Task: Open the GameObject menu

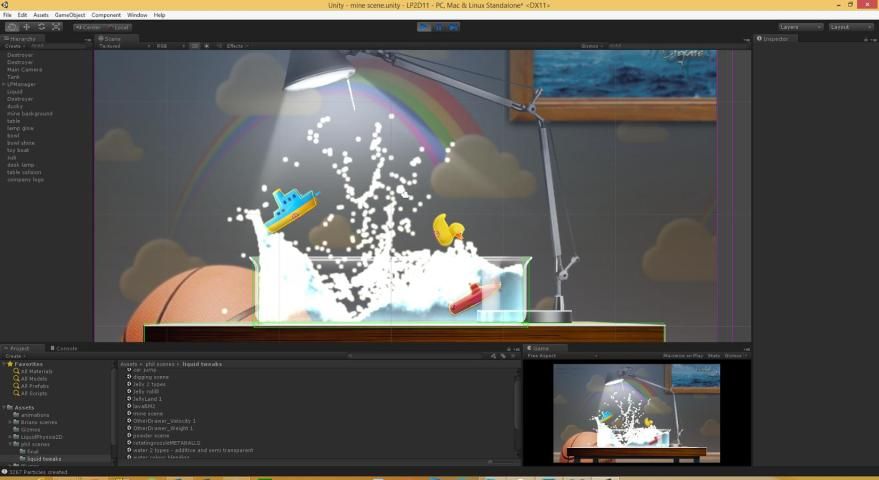Action: click(70, 15)
